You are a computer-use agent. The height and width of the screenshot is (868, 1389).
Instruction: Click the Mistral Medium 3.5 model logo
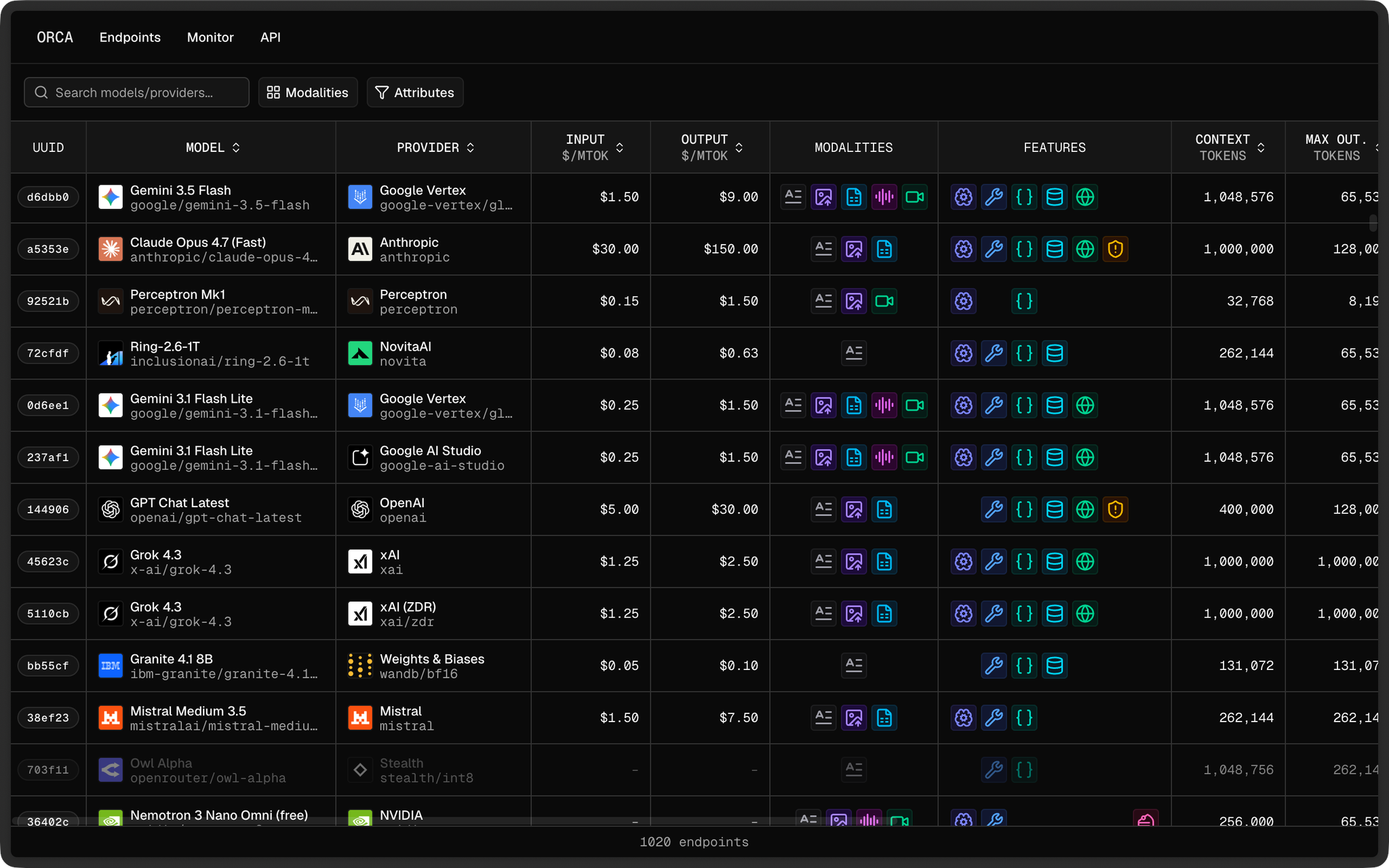(x=111, y=717)
